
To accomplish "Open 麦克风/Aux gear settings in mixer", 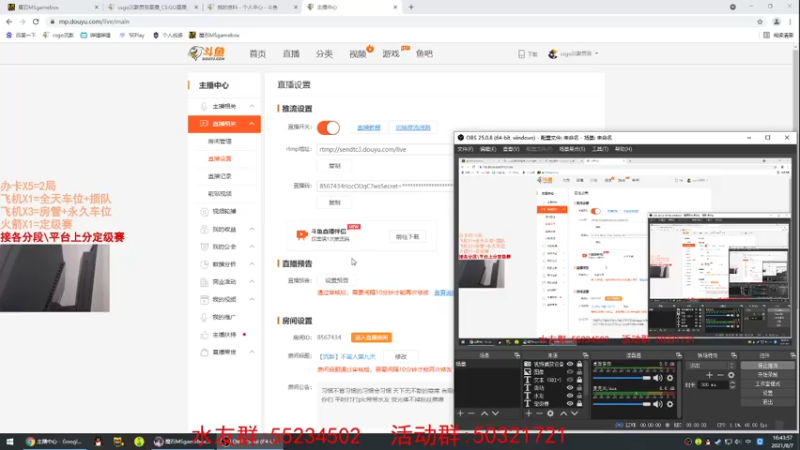I will 670,404.
